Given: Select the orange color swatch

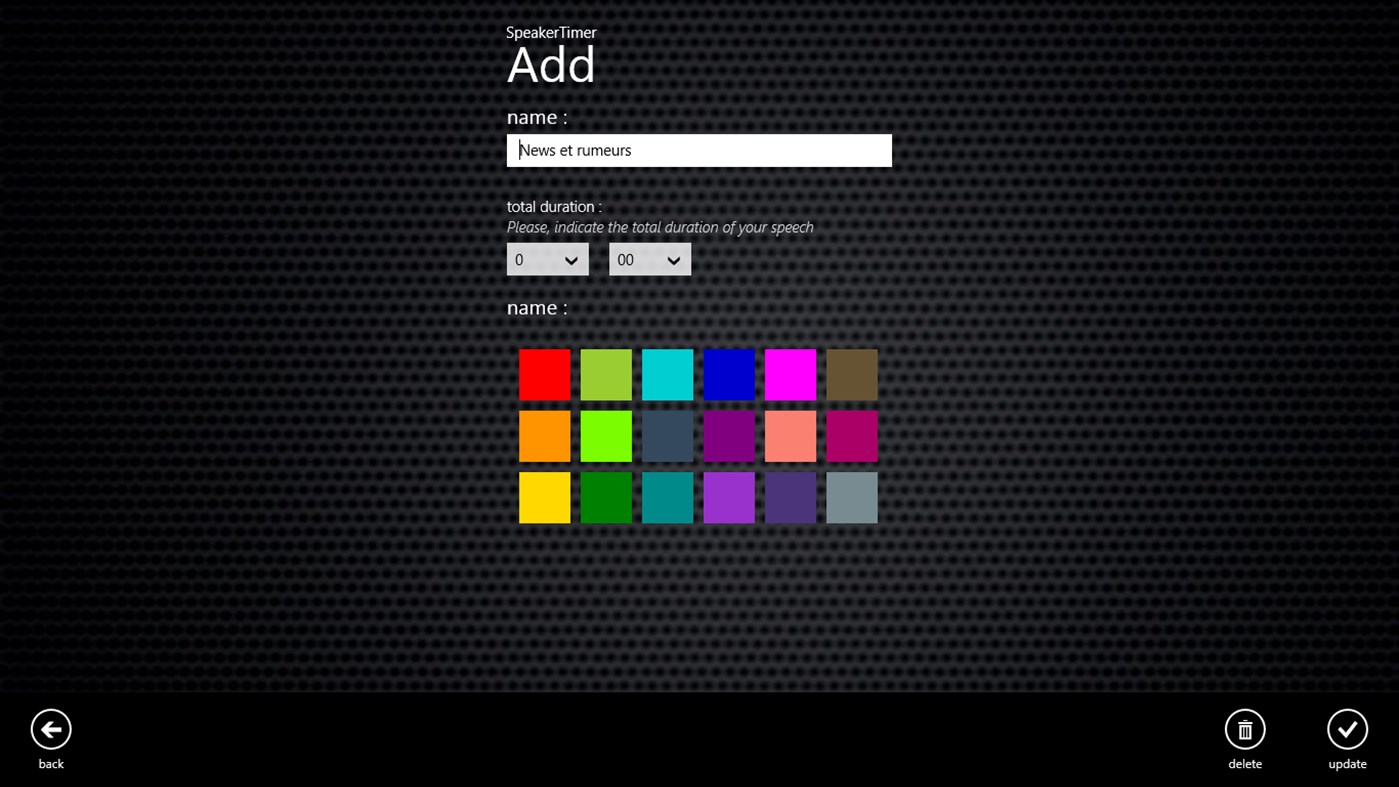Looking at the screenshot, I should tap(544, 436).
